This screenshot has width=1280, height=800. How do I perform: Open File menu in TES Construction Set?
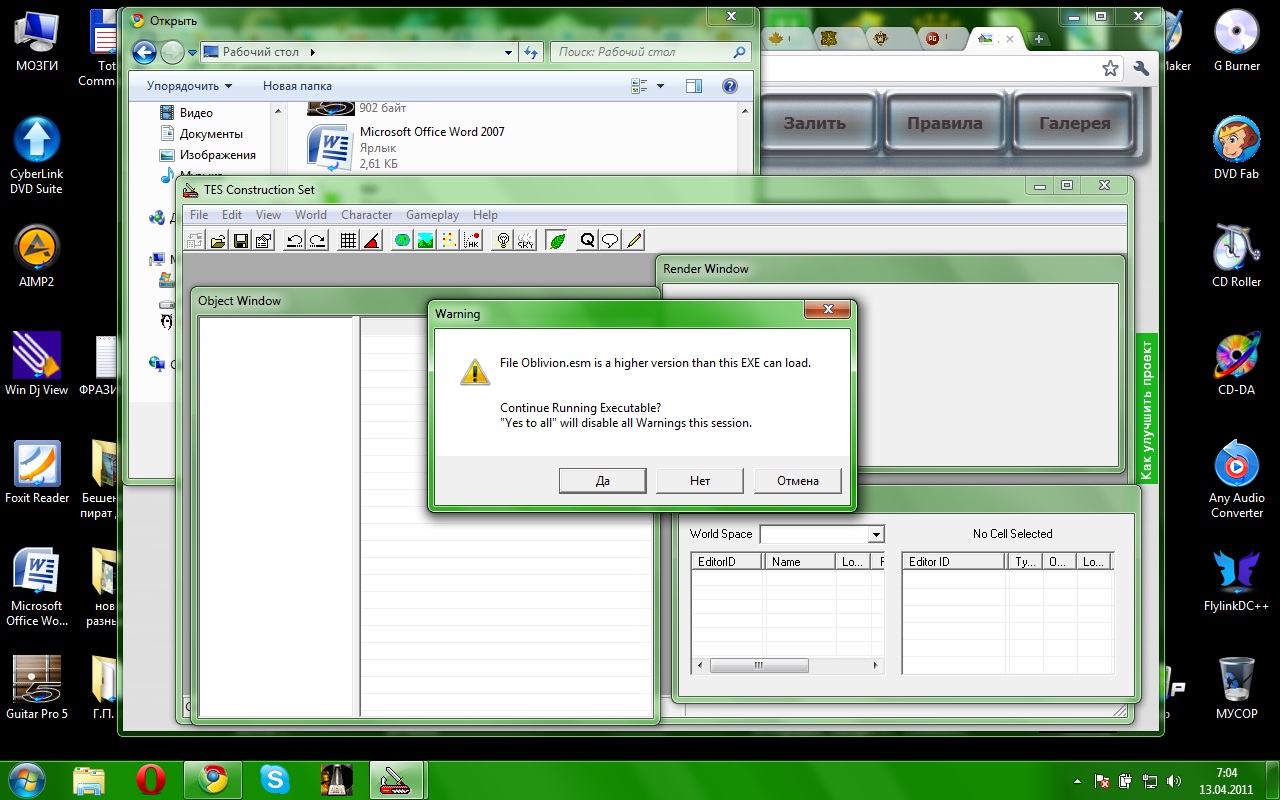tap(199, 215)
